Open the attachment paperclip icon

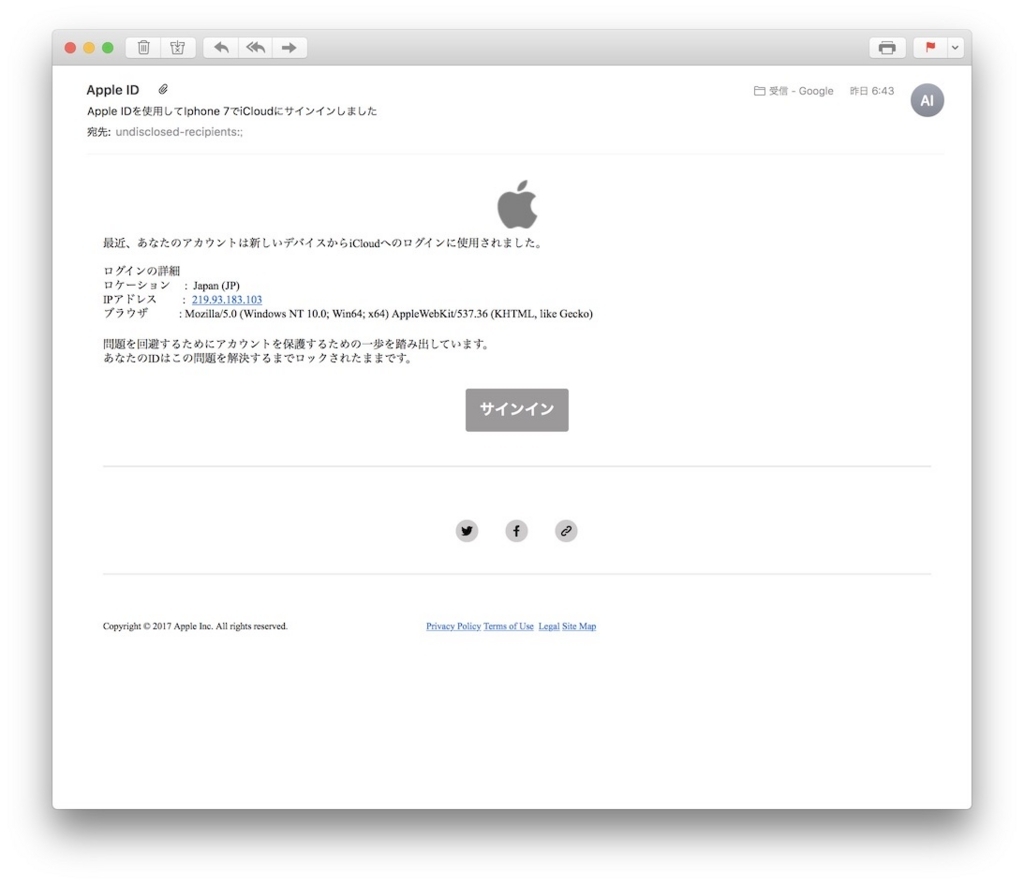163,89
